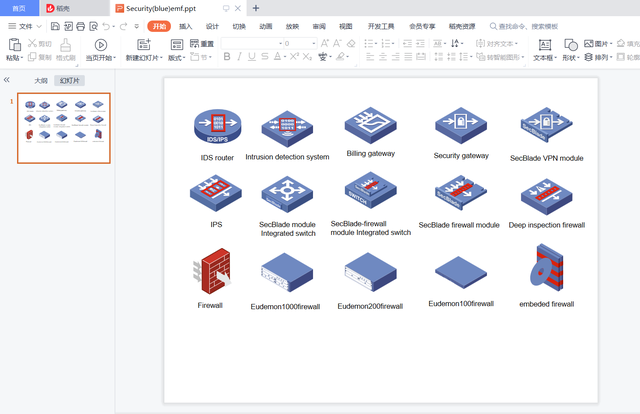
Task: Toggle Underline formatting
Action: click(252, 57)
